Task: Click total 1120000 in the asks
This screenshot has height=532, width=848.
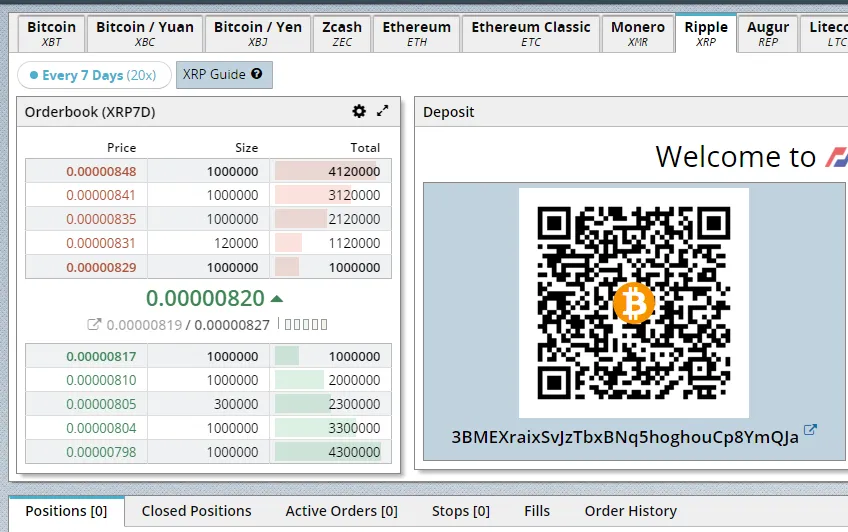Action: pos(354,243)
